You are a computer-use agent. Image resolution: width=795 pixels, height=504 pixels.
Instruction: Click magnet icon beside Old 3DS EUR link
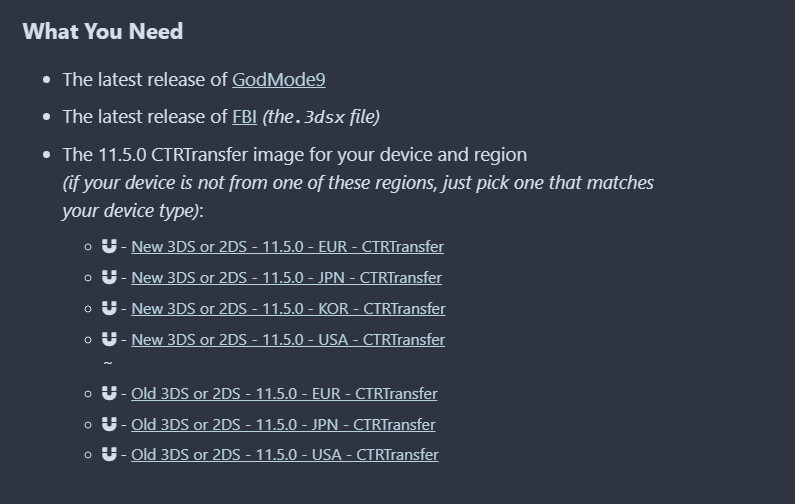(x=109, y=393)
